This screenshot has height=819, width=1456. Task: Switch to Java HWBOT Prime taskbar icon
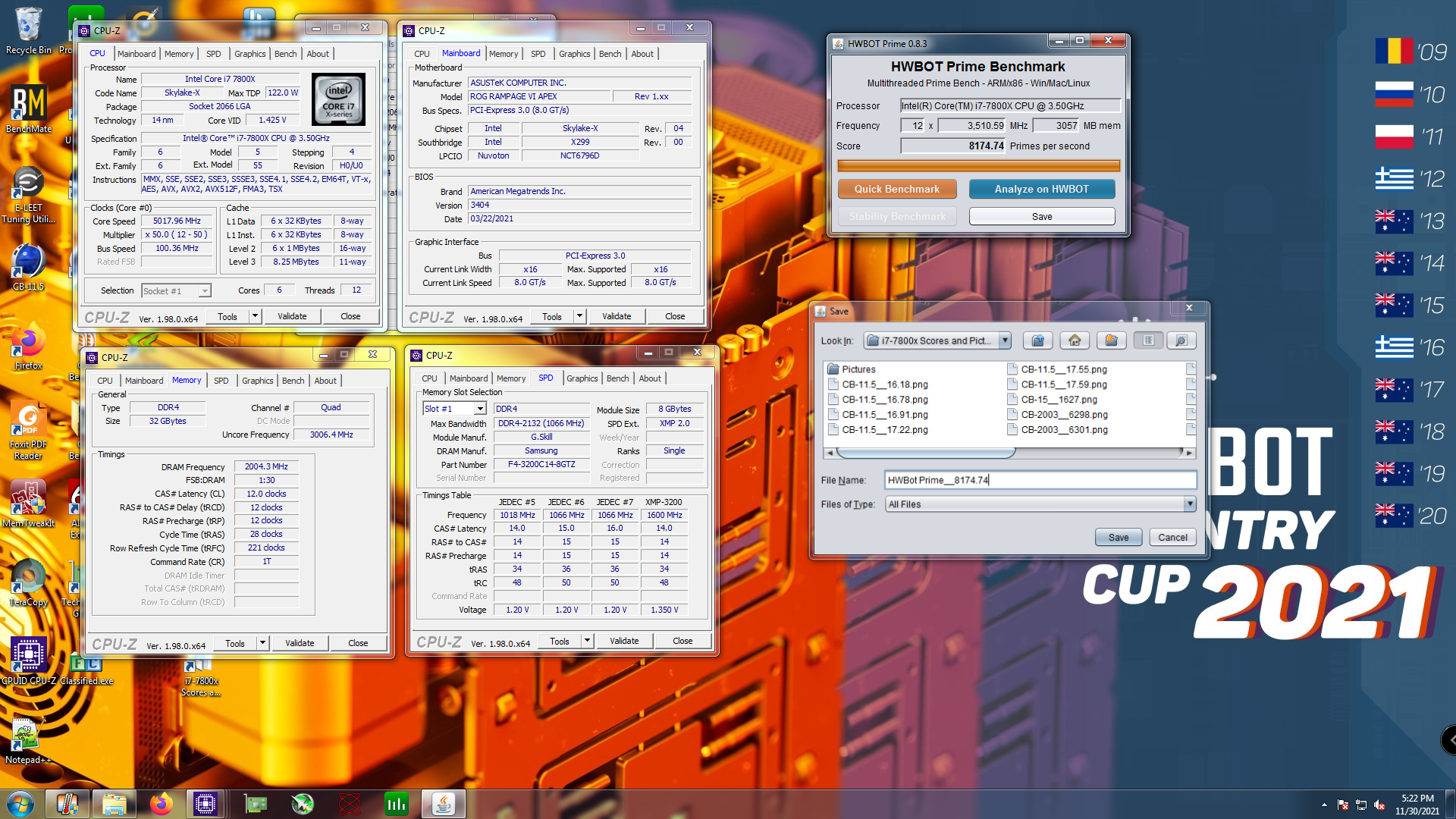[444, 804]
